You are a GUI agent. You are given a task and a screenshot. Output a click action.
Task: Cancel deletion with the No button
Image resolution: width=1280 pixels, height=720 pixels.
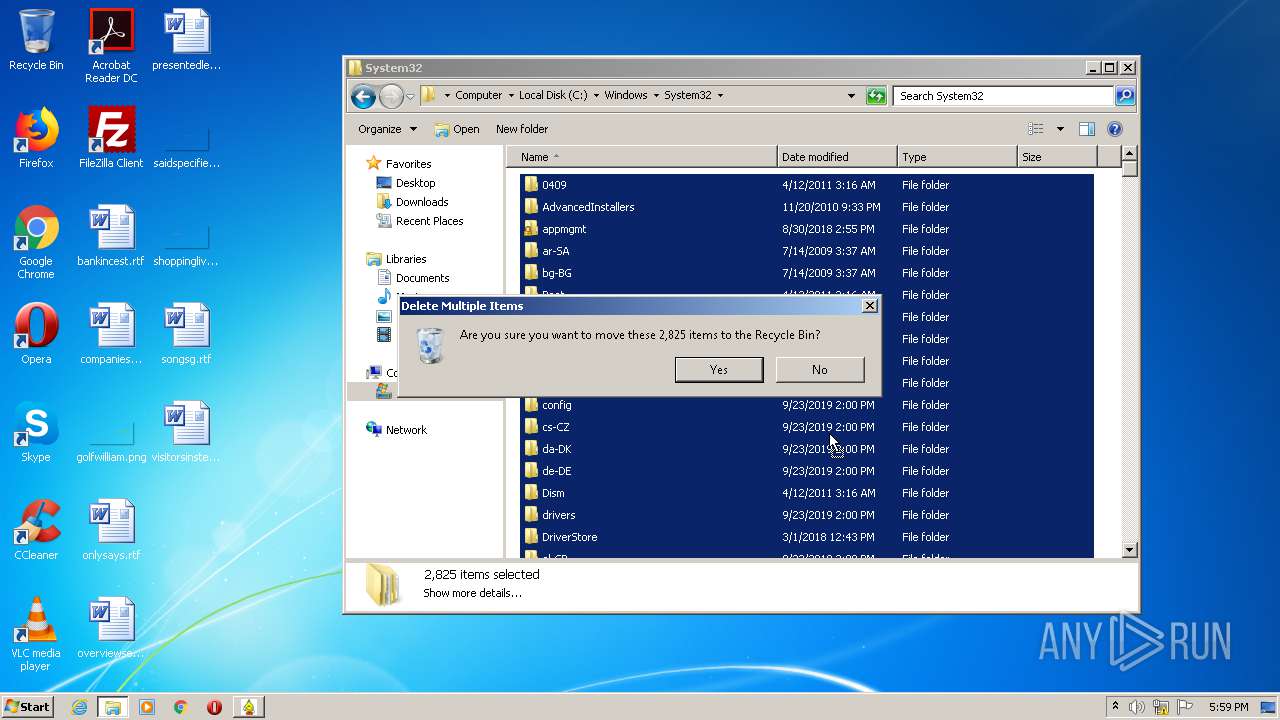pos(820,369)
